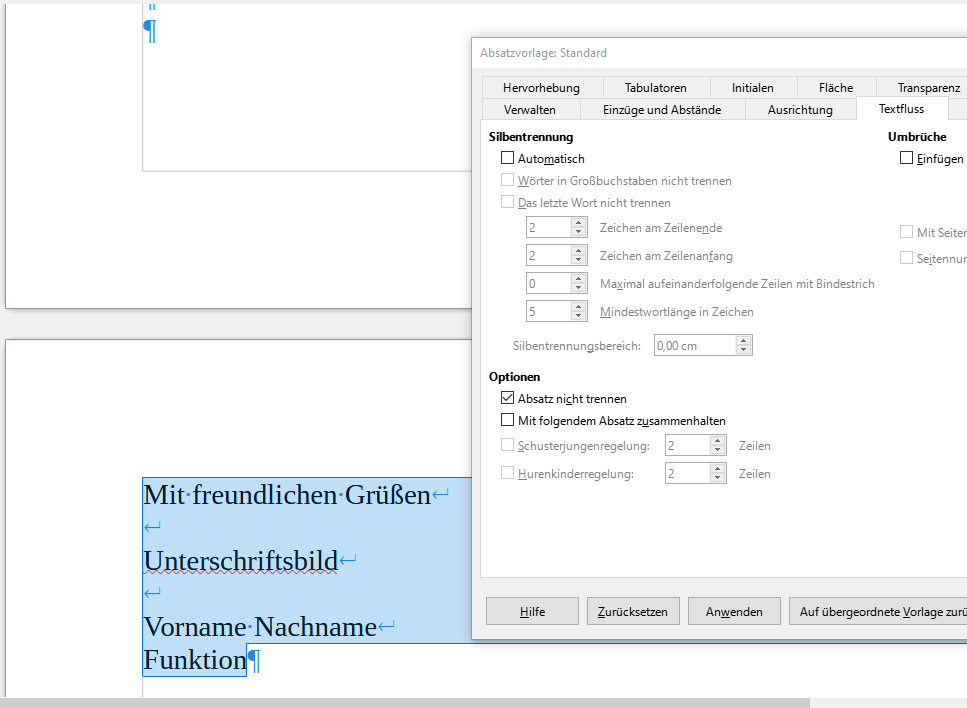This screenshot has height=708, width=967.
Task: Open the Verwalten tab
Action: click(x=529, y=110)
